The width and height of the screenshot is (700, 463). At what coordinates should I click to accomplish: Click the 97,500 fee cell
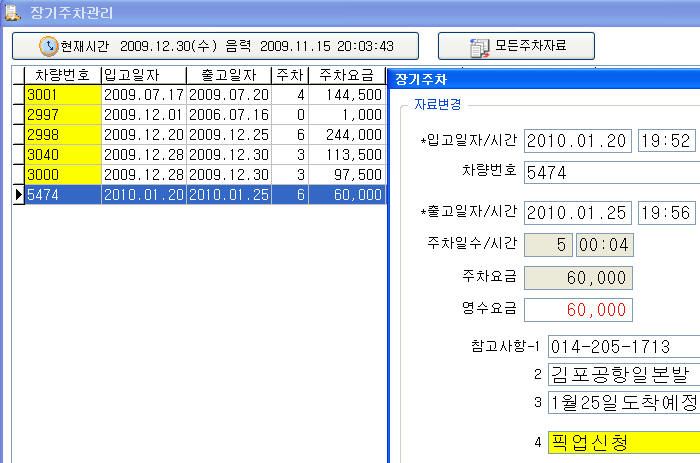pos(347,175)
